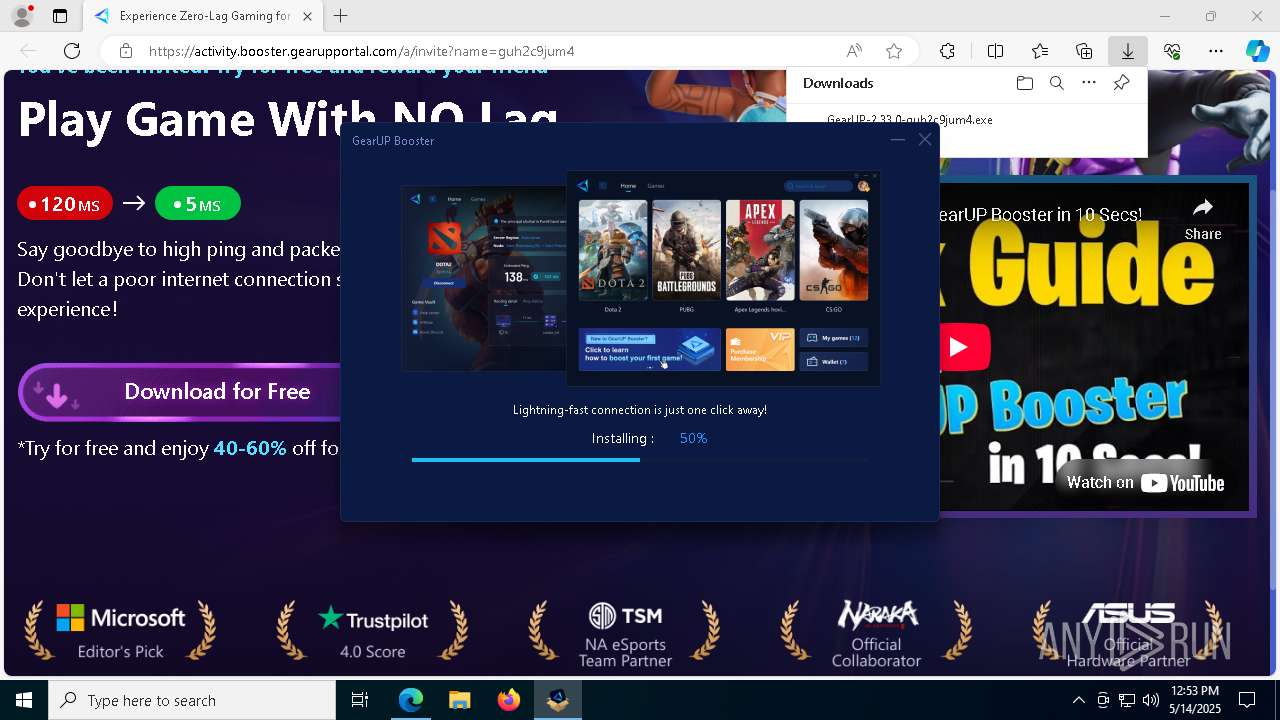This screenshot has height=720, width=1280.
Task: Open the Windows Start menu
Action: coord(24,700)
